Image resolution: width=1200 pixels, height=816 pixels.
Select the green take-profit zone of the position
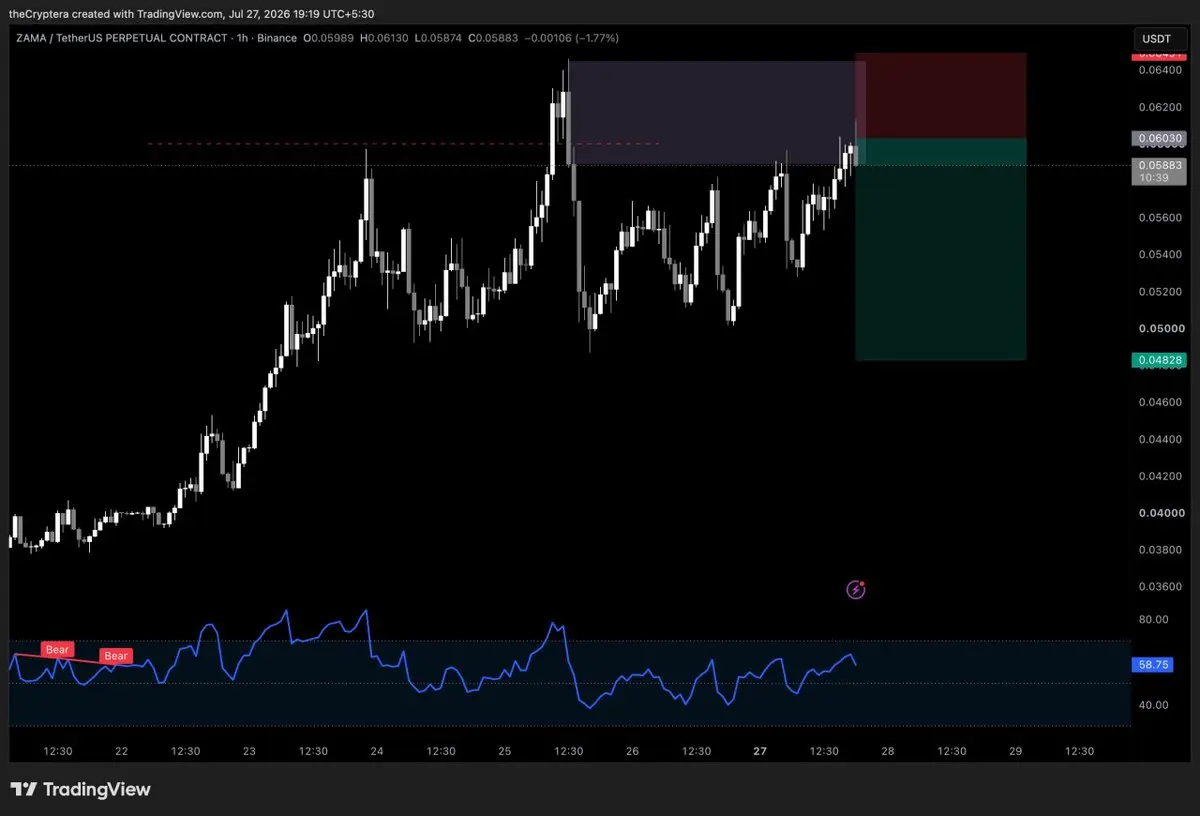point(940,249)
